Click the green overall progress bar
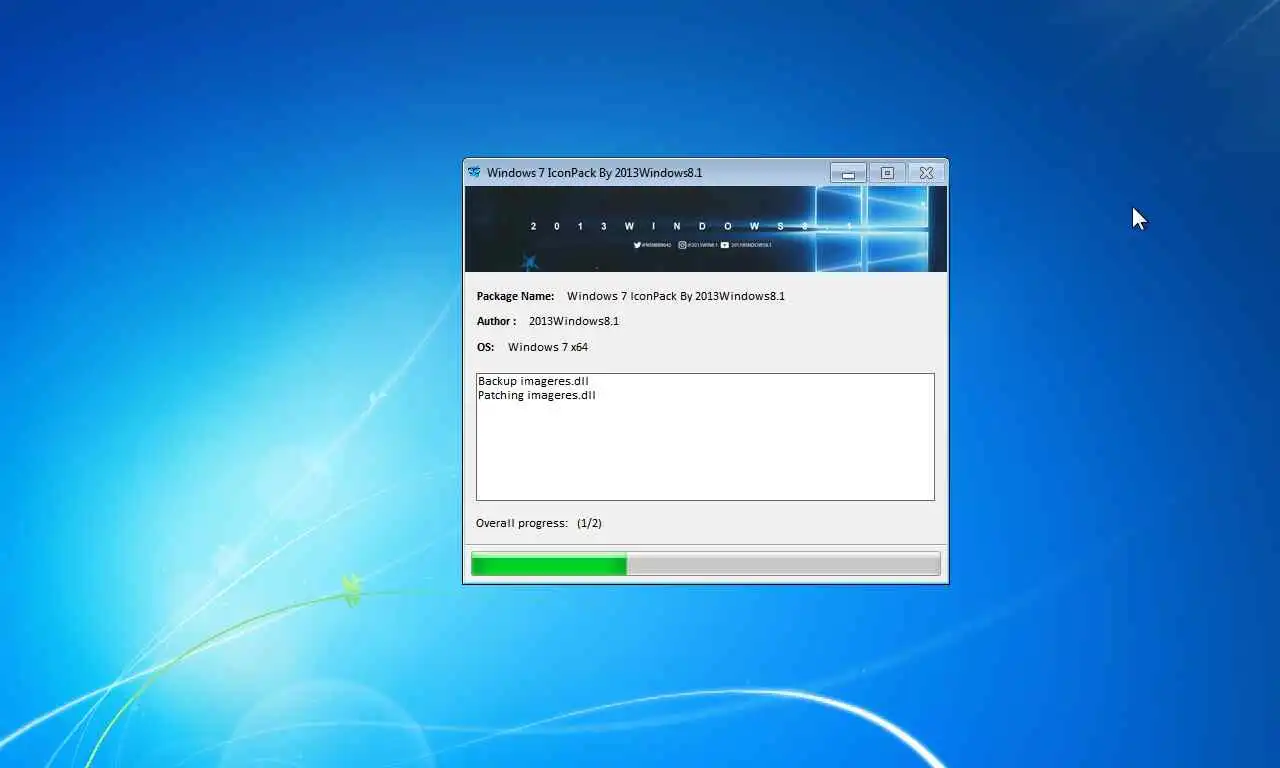The height and width of the screenshot is (768, 1280). click(x=705, y=564)
